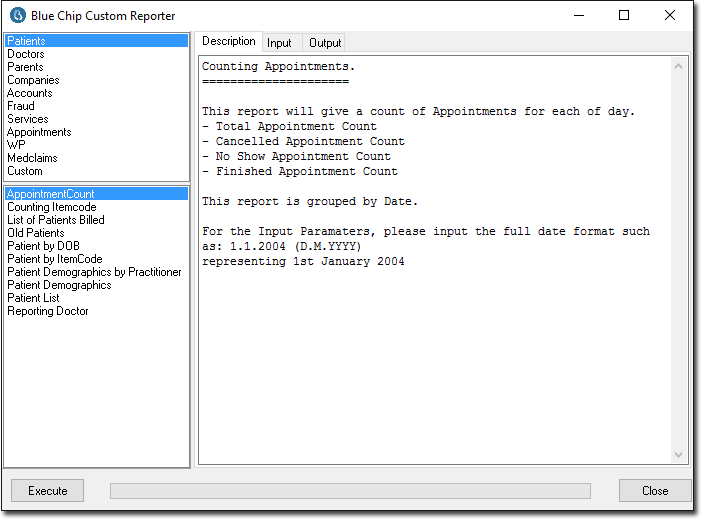This screenshot has width=701, height=519.
Task: Choose the Companies category
Action: (33, 80)
